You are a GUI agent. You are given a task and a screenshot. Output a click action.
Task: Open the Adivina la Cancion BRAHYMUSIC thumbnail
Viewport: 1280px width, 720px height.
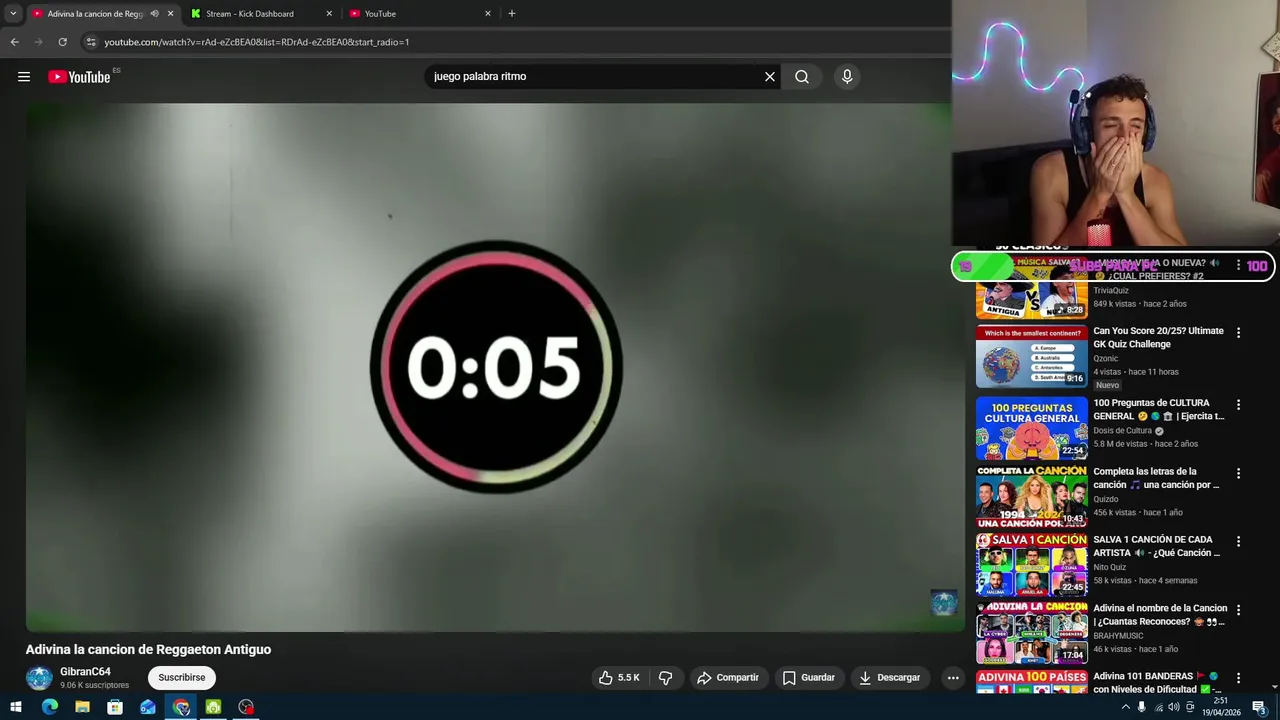click(1032, 633)
